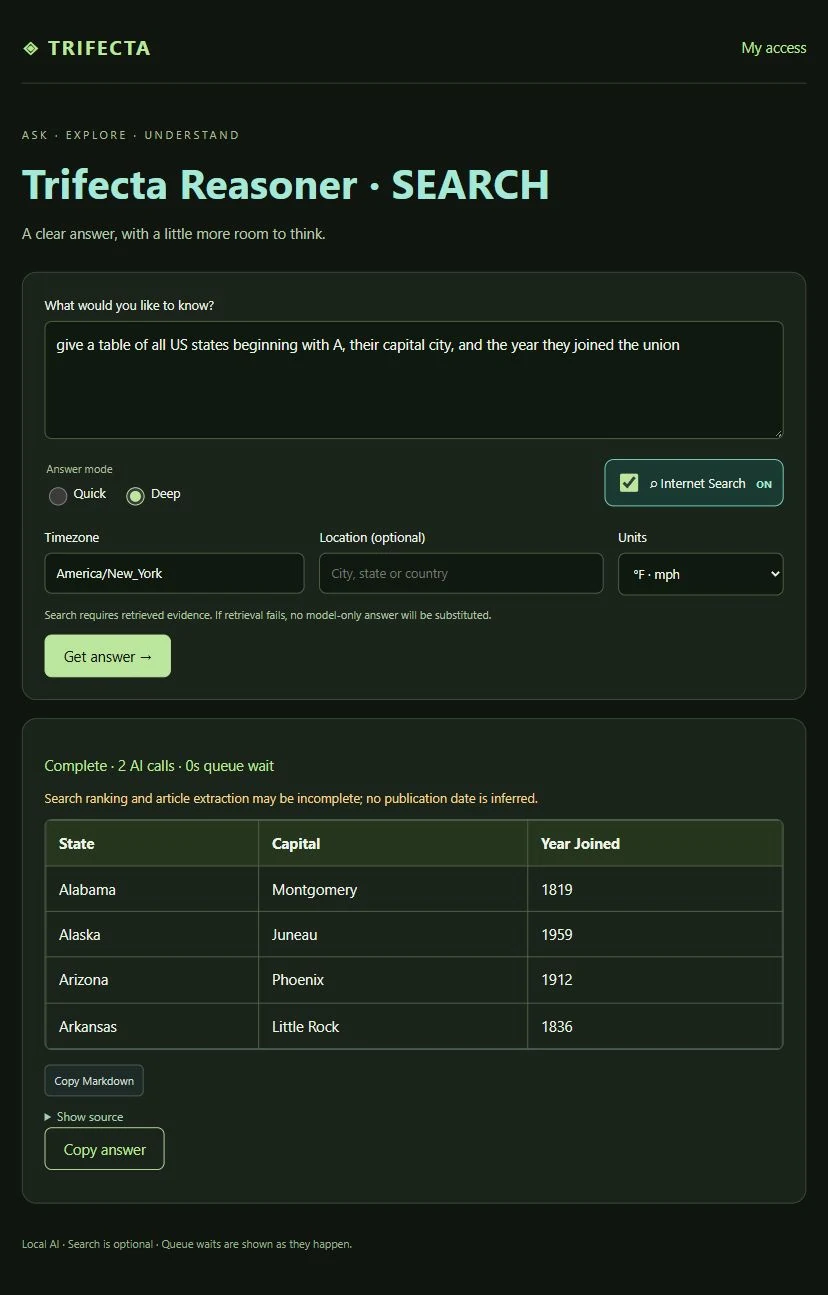Select the Deep answer mode
This screenshot has width=828, height=1295.
click(x=136, y=495)
